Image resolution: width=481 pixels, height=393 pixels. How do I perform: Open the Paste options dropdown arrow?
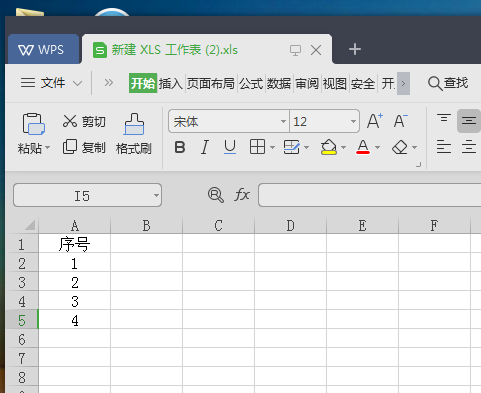click(x=47, y=148)
